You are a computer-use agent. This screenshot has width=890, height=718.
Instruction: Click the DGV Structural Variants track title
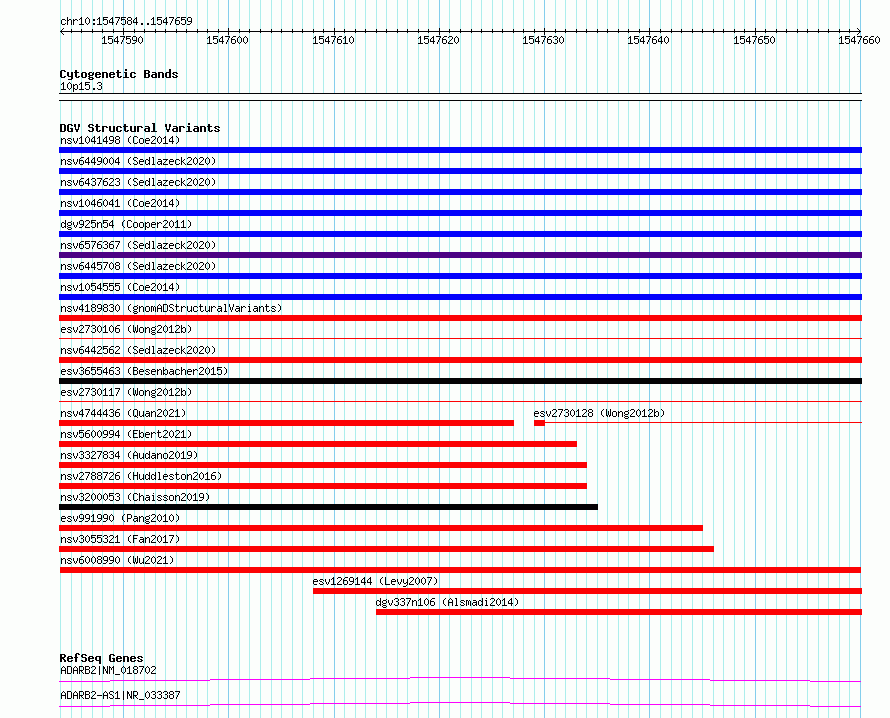click(140, 128)
